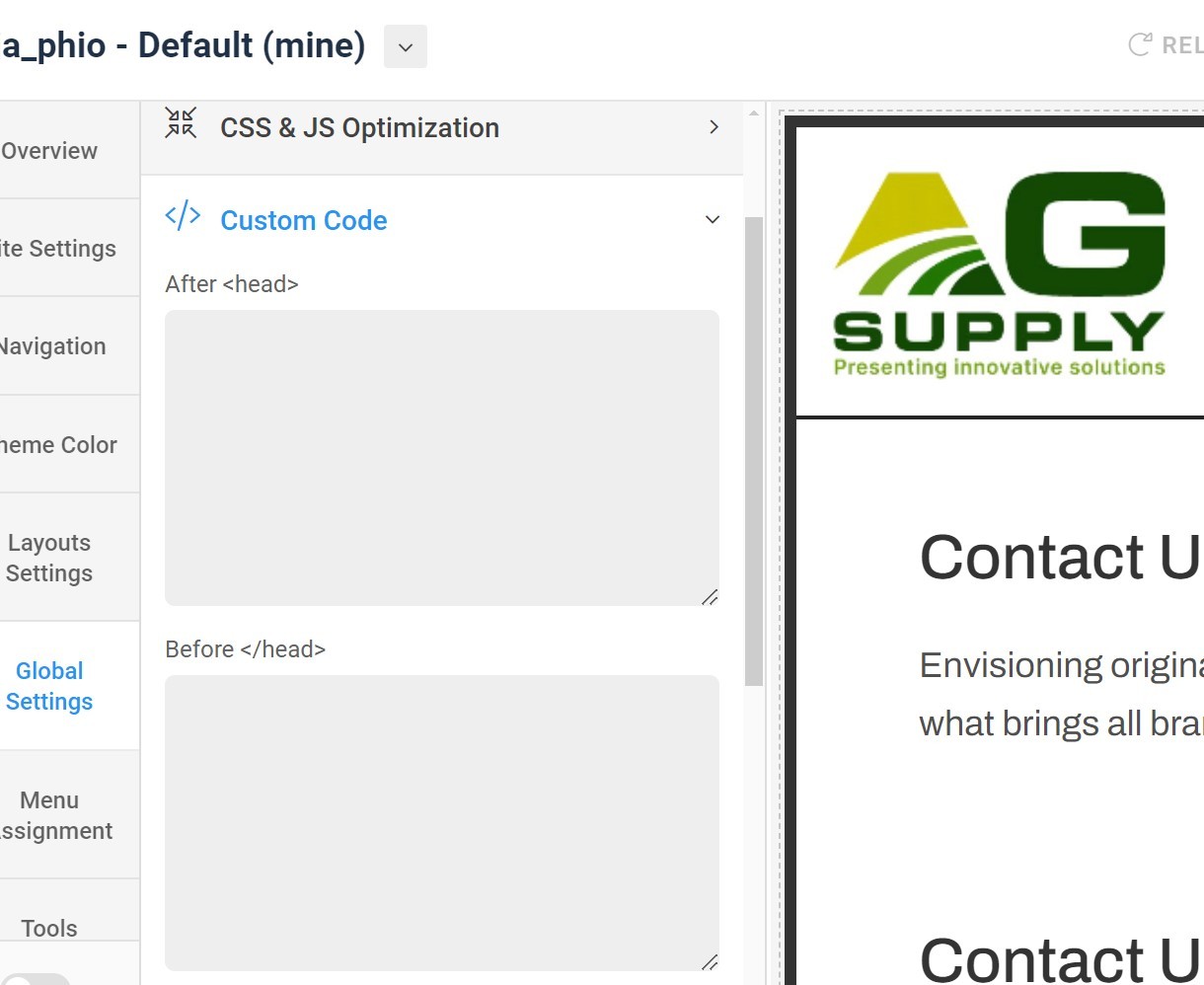Go to the Menu Assignment tab
1204x985 pixels.
click(x=54, y=815)
